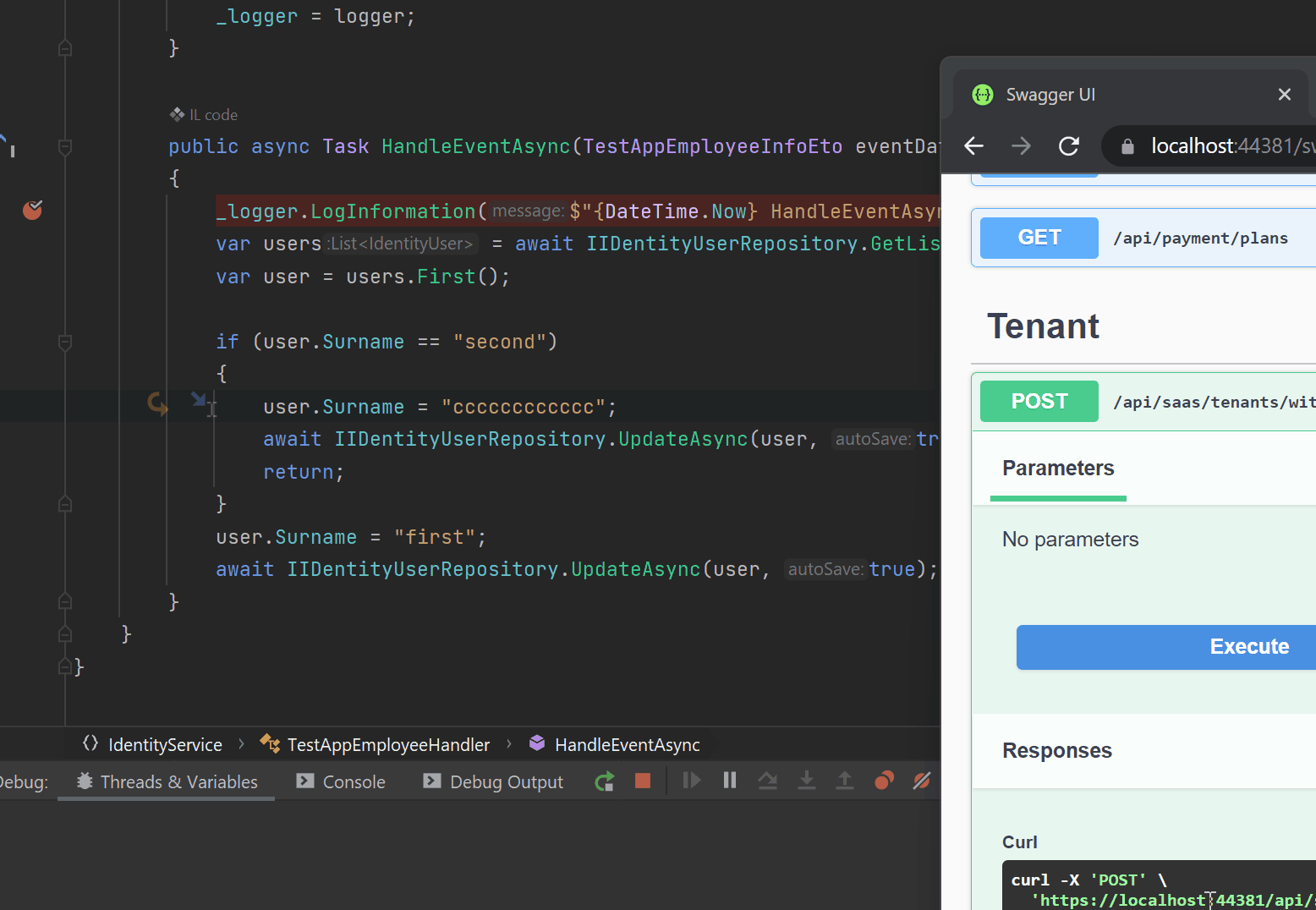
Task: Click TestAppEmployeeHandler in the breadcrumb bar
Action: tap(388, 745)
